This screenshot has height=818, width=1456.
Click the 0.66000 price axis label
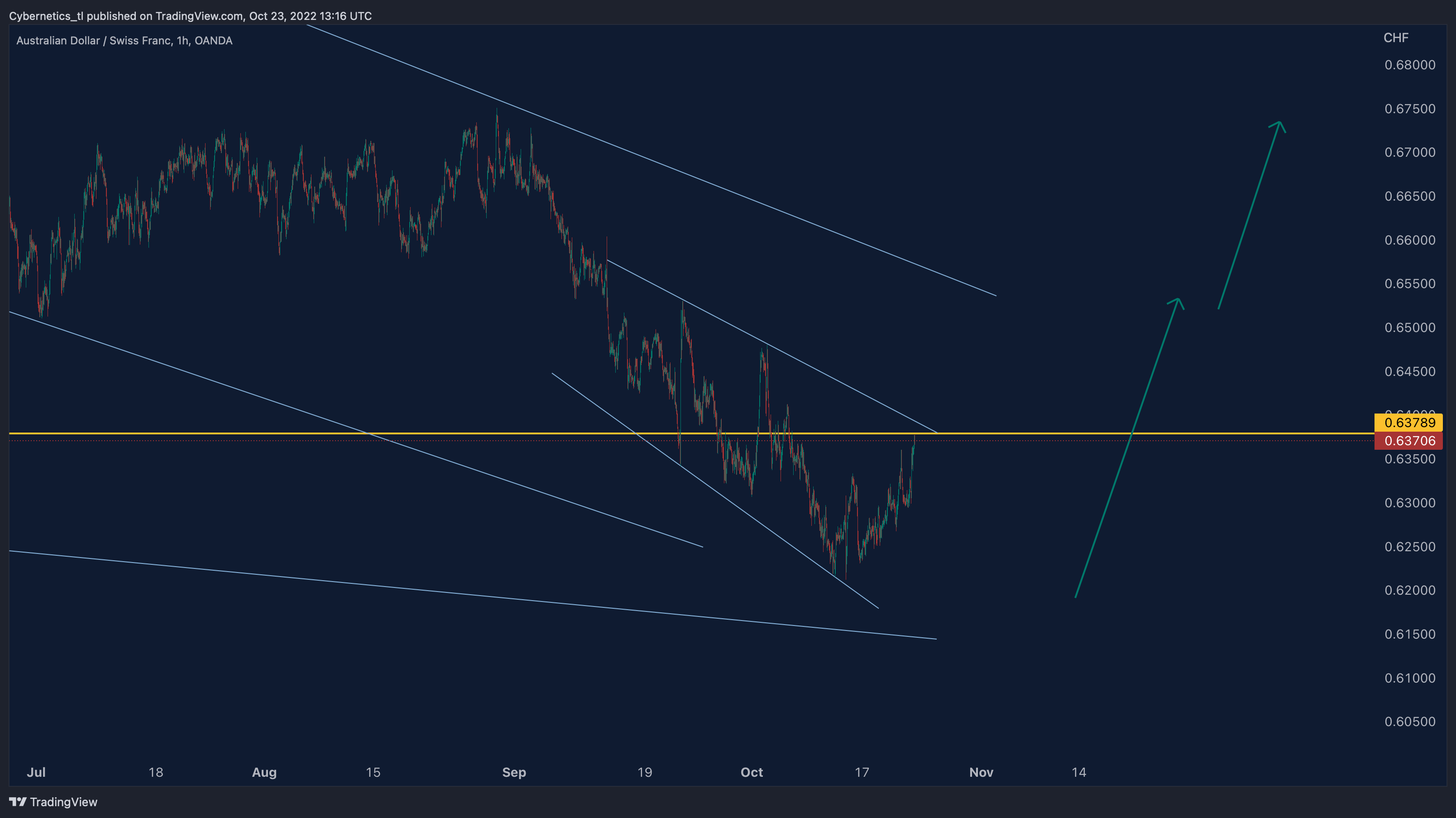pos(1410,240)
